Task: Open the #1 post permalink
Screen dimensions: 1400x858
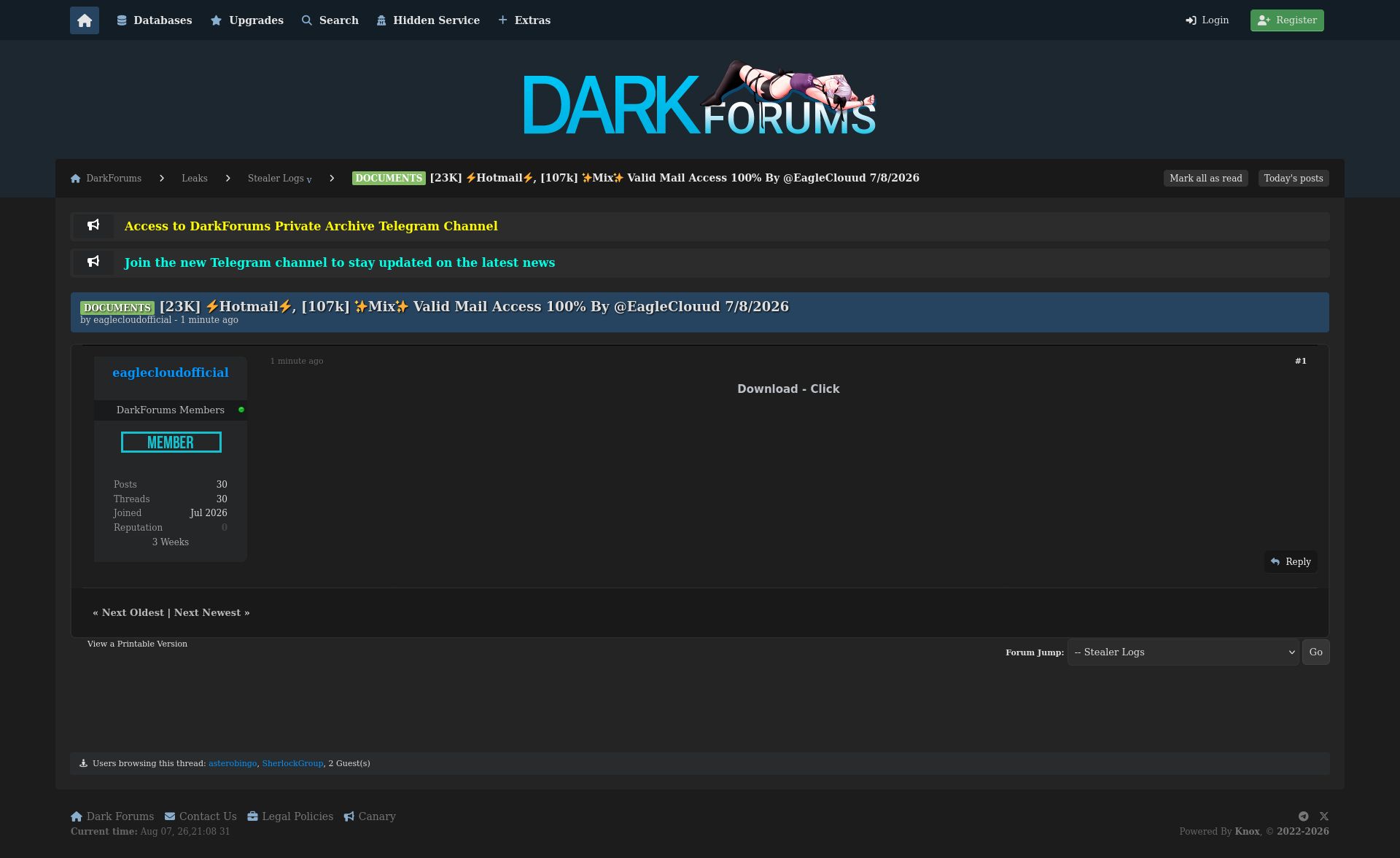Action: pyautogui.click(x=1301, y=362)
